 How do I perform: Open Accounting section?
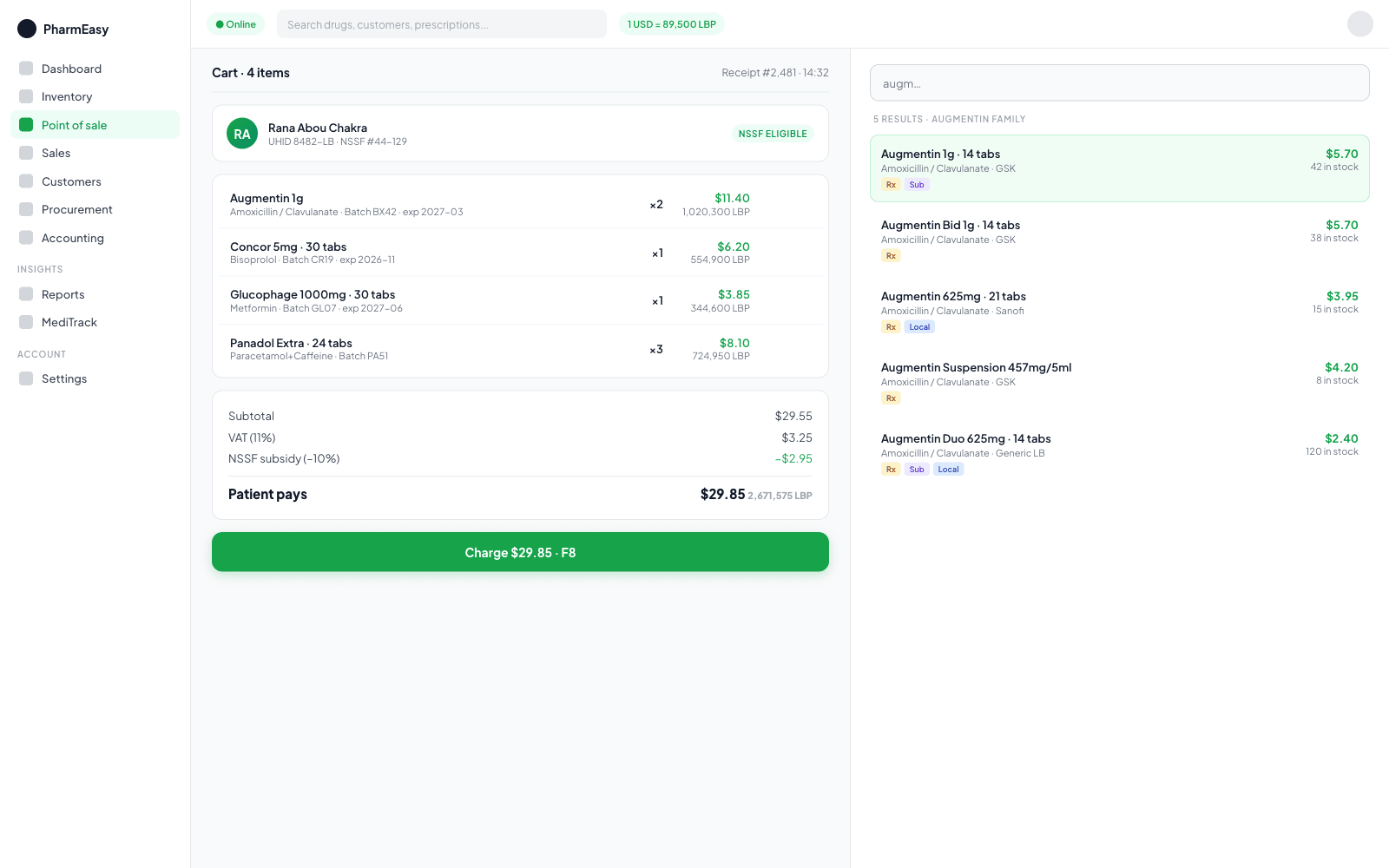pyautogui.click(x=95, y=238)
